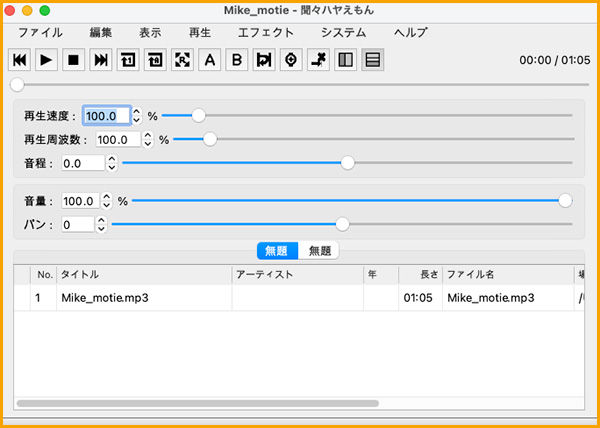Open the ヘルプ menu
This screenshot has width=600, height=428.
click(x=410, y=33)
